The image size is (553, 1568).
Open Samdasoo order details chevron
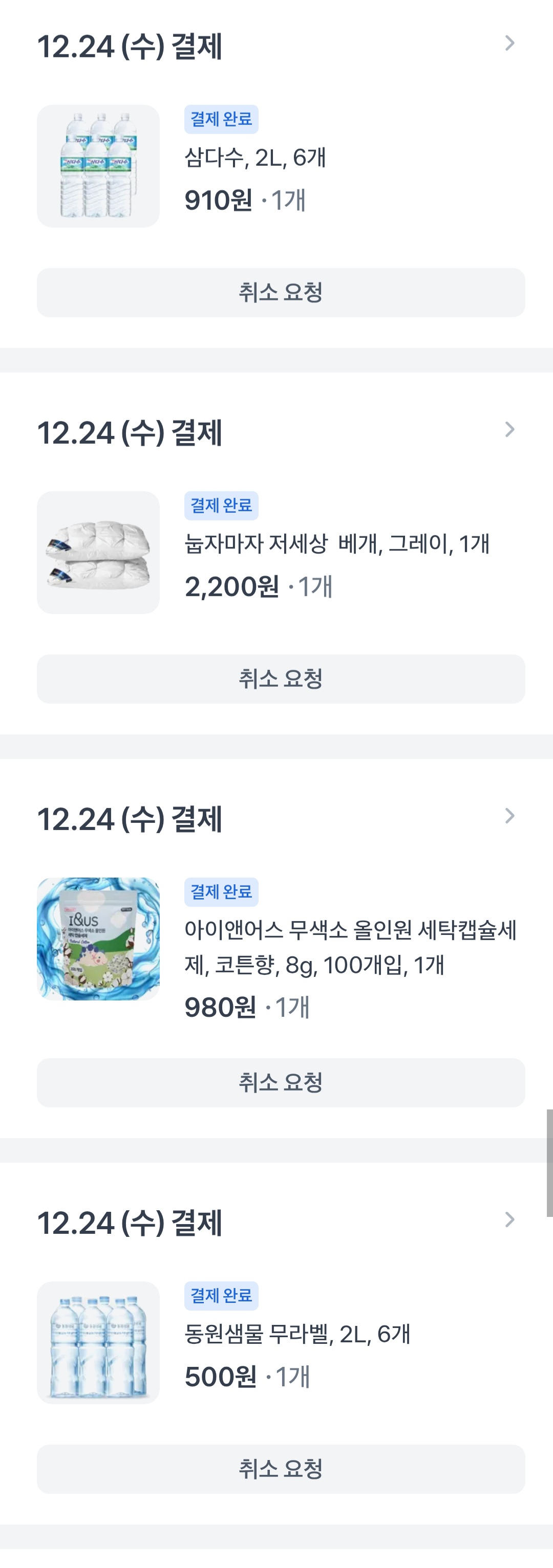click(x=510, y=43)
